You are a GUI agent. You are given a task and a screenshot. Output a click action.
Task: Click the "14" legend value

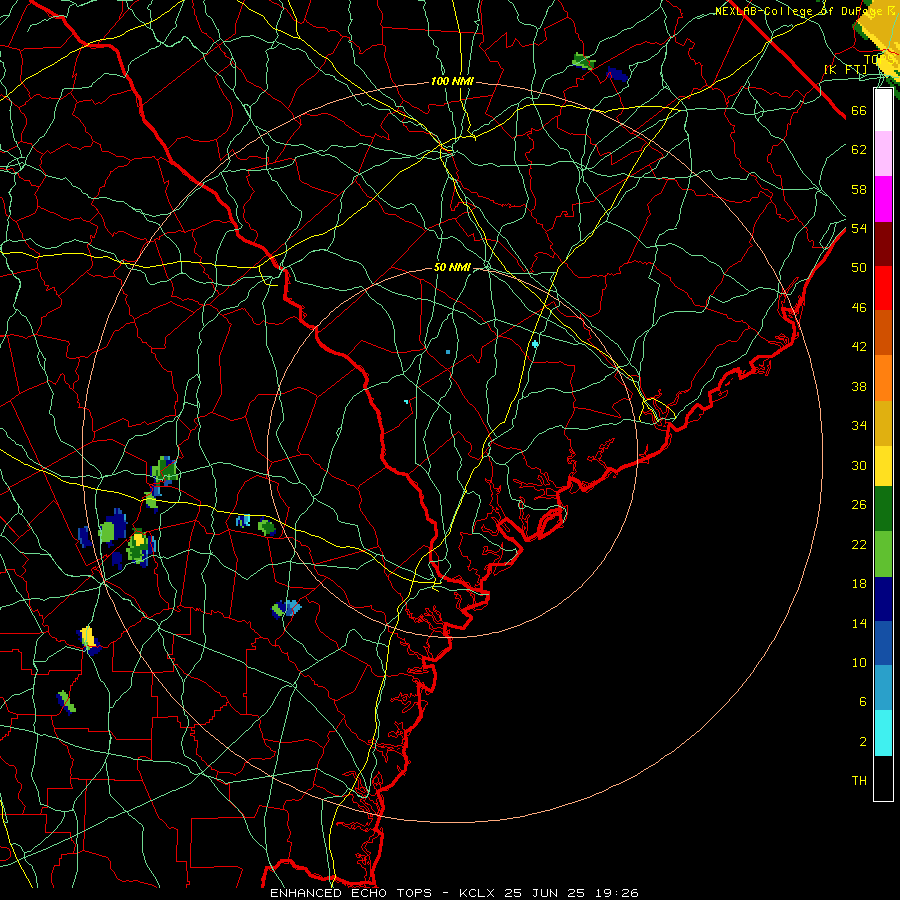(x=859, y=623)
